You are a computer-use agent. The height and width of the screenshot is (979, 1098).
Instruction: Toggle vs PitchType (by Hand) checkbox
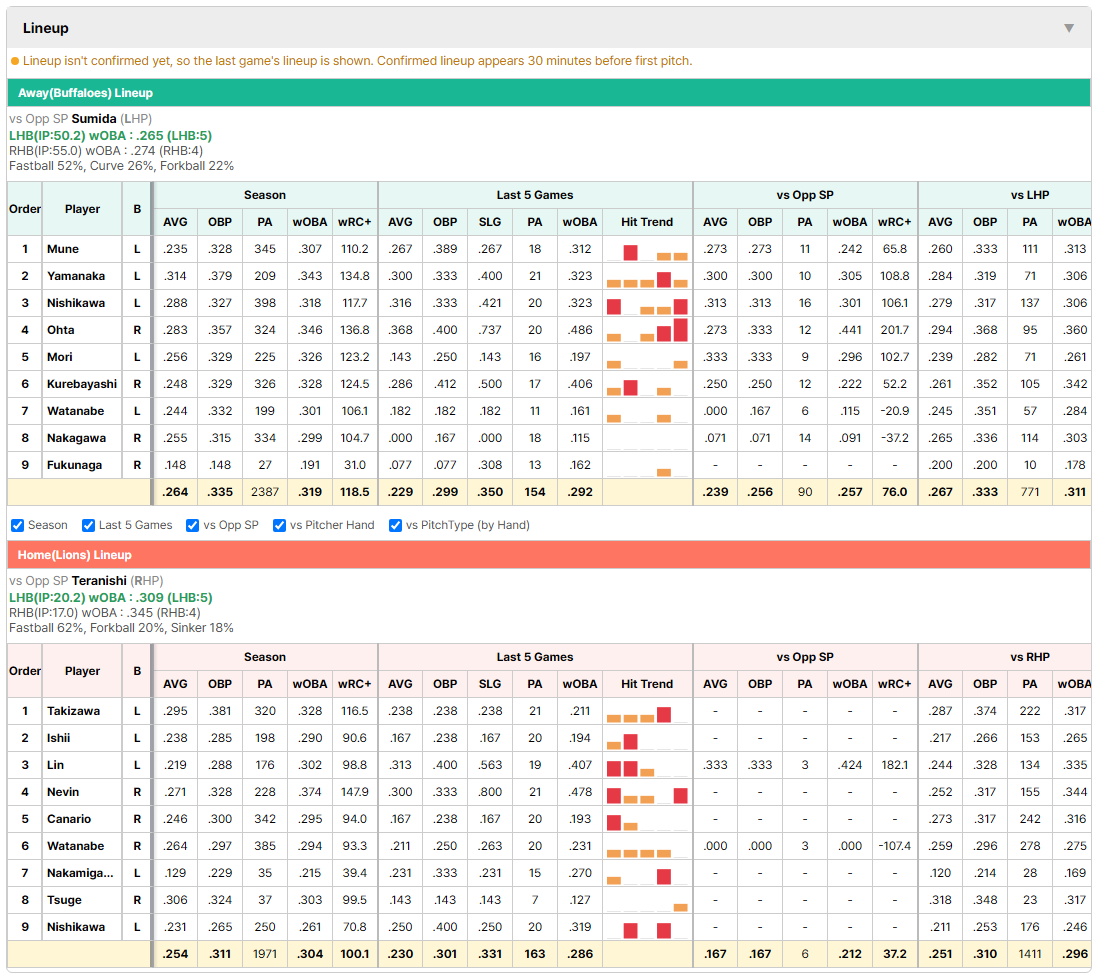tap(396, 525)
